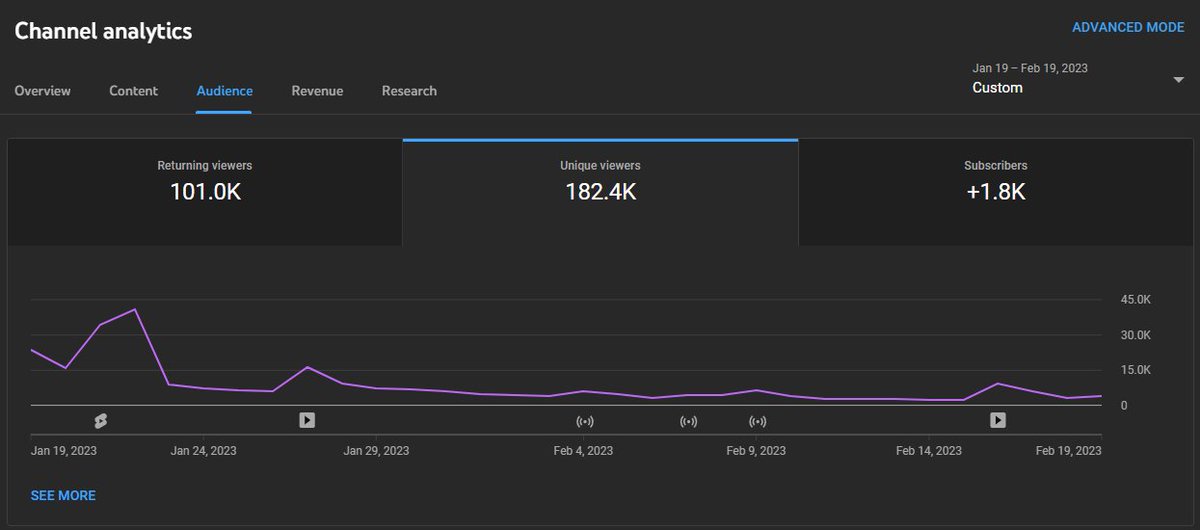Image resolution: width=1200 pixels, height=530 pixels.
Task: Switch to the Revenue tab
Action: pos(317,91)
